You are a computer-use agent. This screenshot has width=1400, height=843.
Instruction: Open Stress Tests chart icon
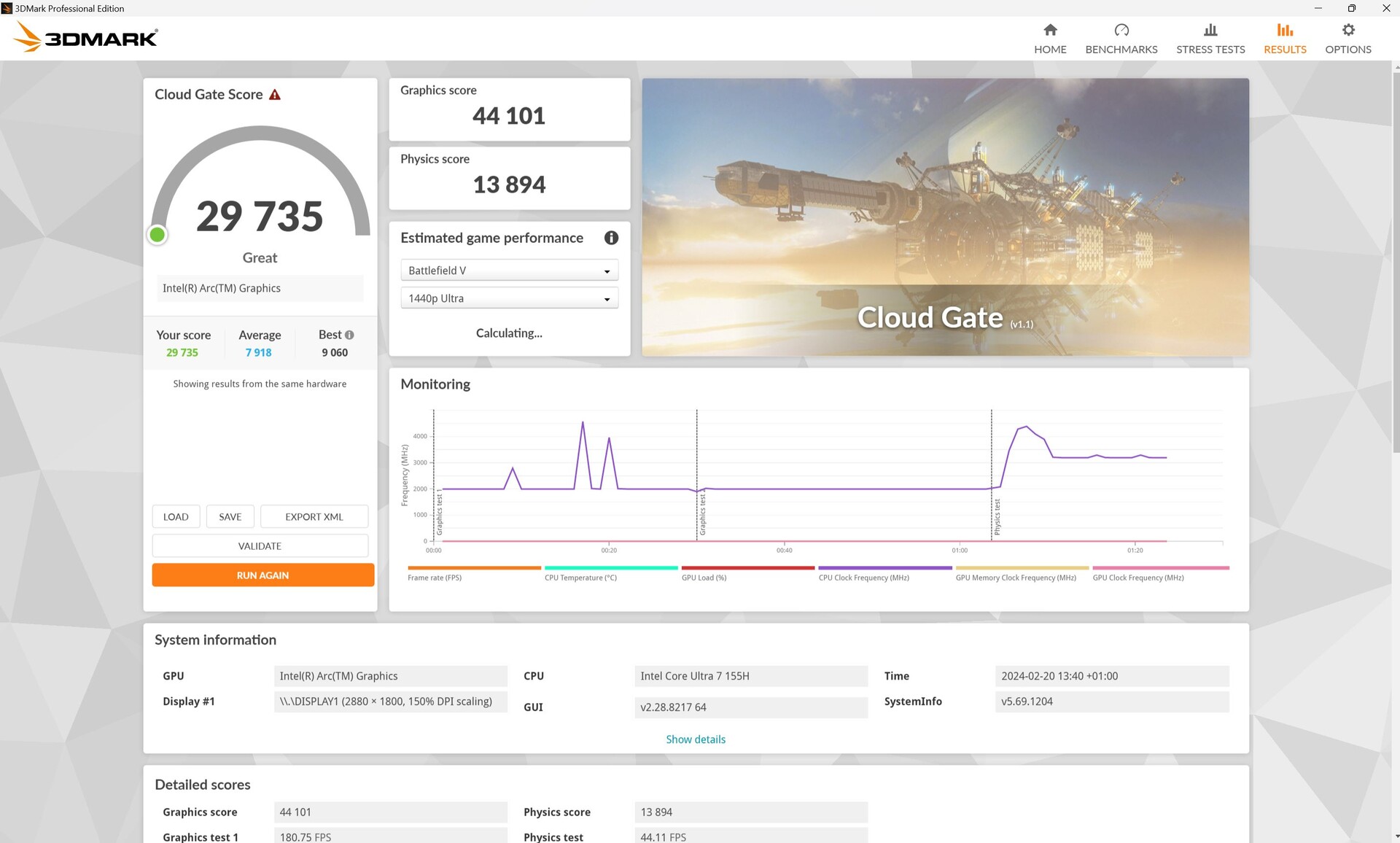point(1210,30)
